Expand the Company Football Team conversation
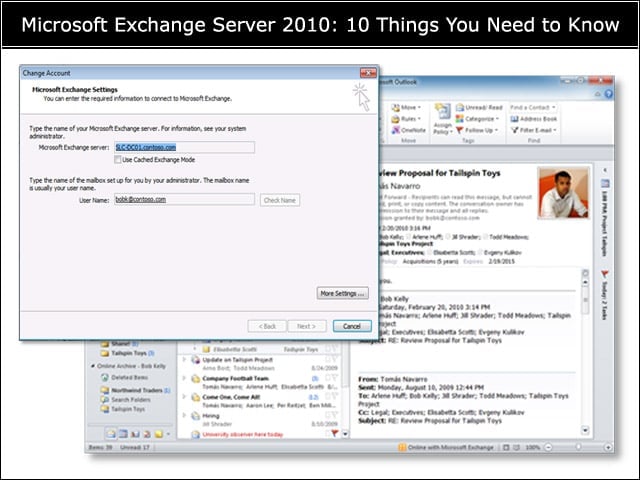Image resolution: width=640 pixels, height=480 pixels. pos(184,378)
